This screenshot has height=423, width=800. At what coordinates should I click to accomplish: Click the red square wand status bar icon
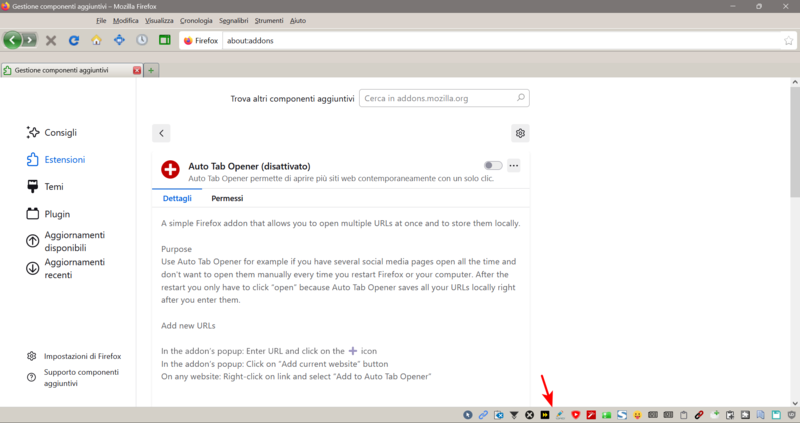[591, 415]
